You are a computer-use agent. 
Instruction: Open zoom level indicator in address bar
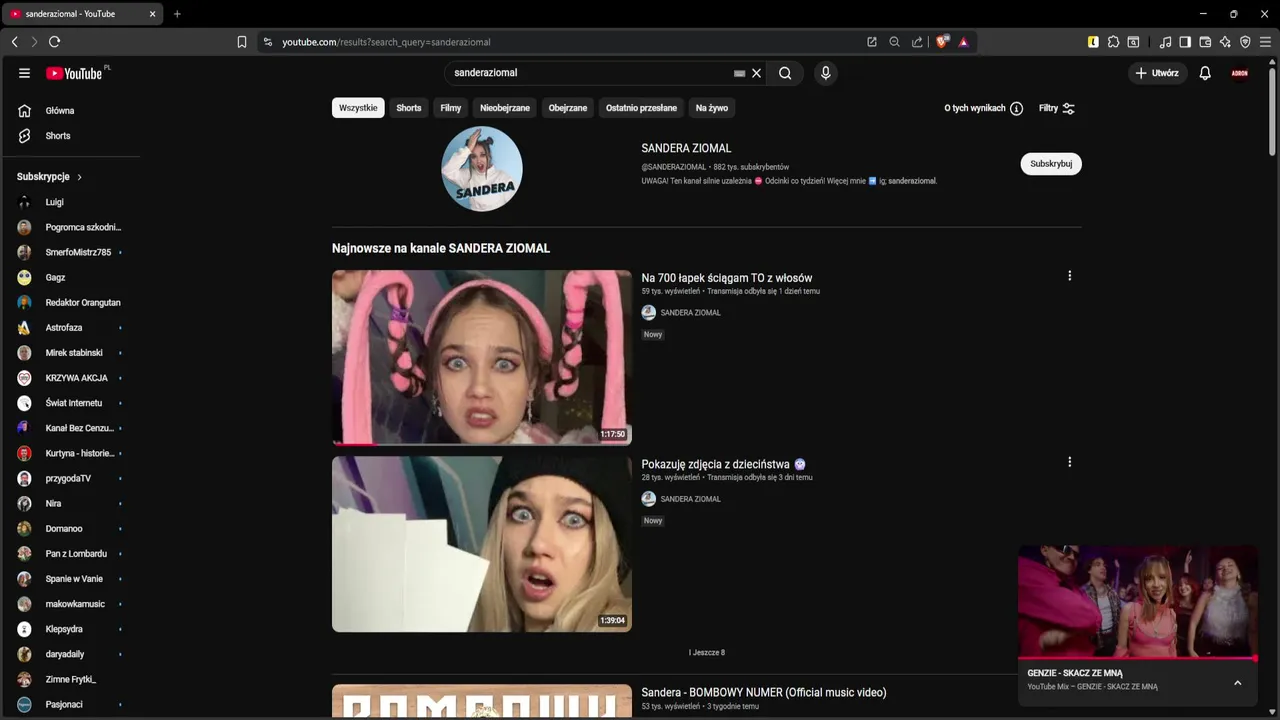[894, 42]
